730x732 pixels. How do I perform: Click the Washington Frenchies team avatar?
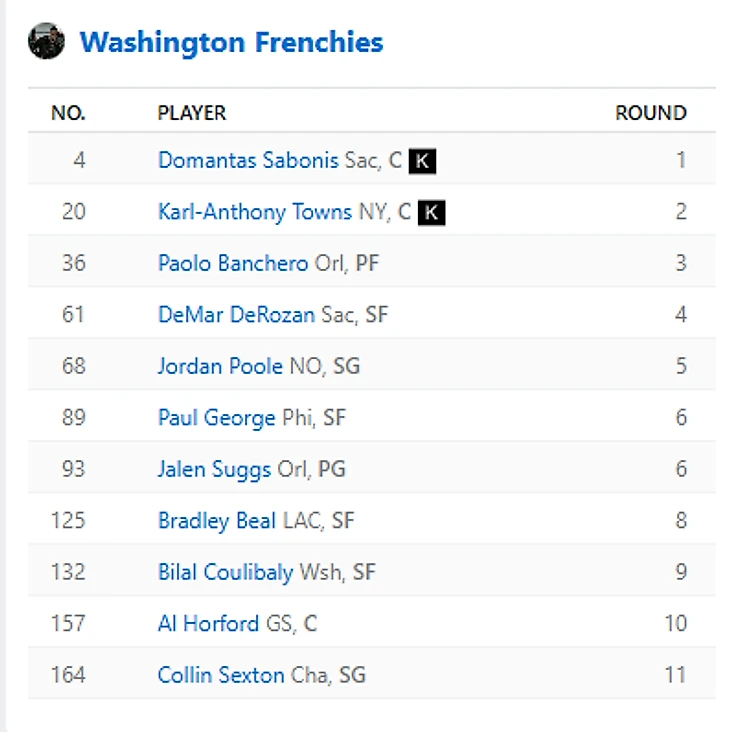46,41
